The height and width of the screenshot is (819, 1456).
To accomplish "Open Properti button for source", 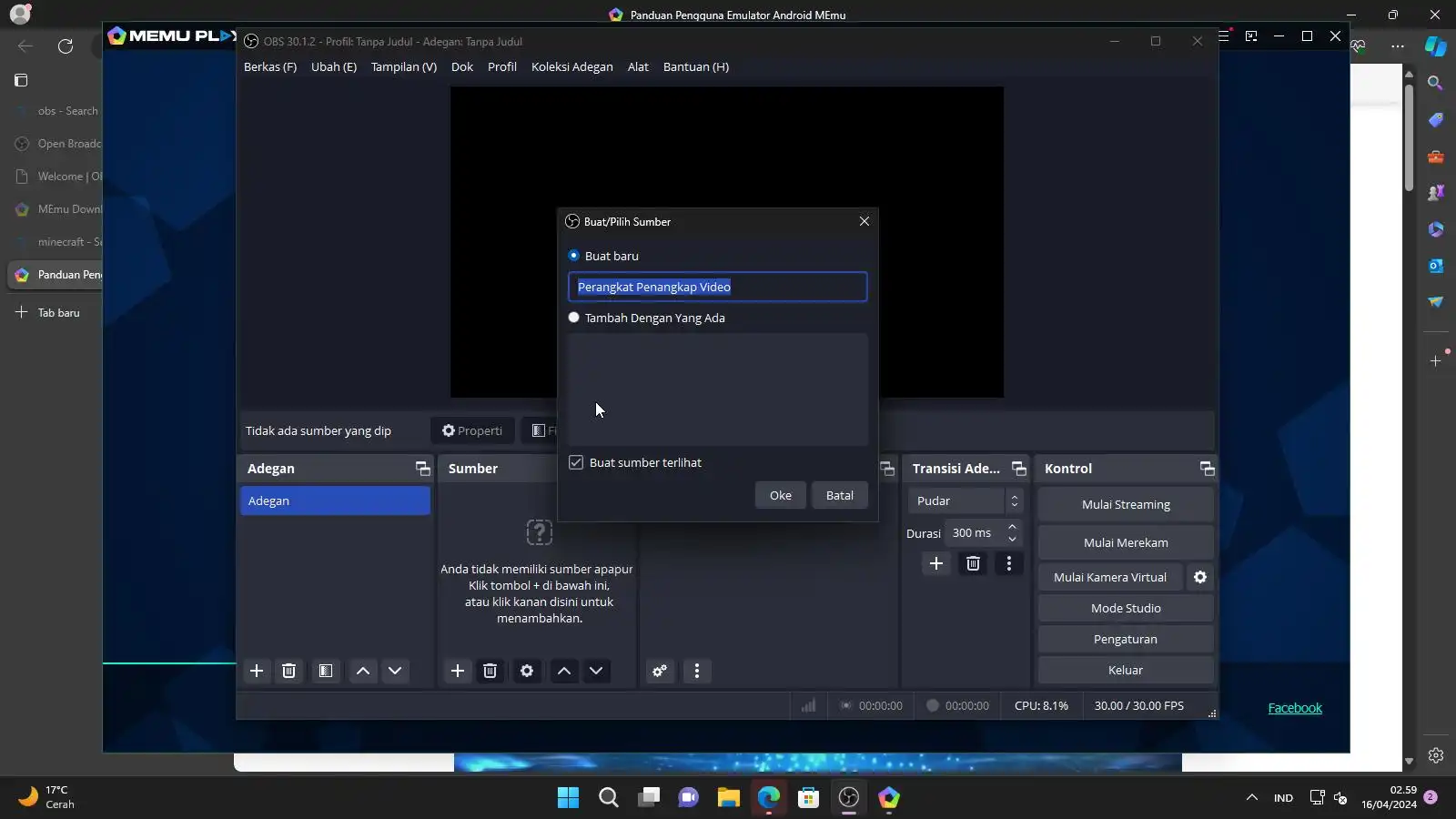I will [472, 430].
